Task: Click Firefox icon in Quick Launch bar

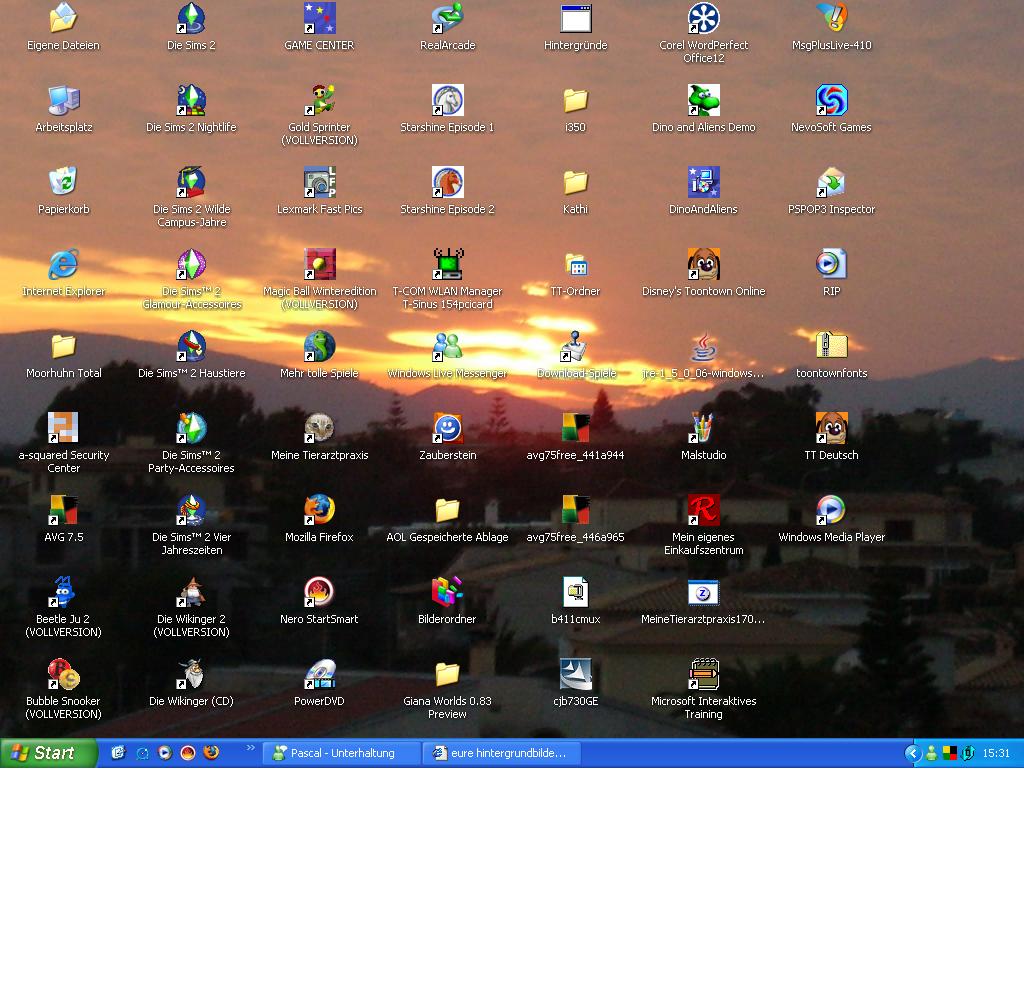Action: point(211,753)
